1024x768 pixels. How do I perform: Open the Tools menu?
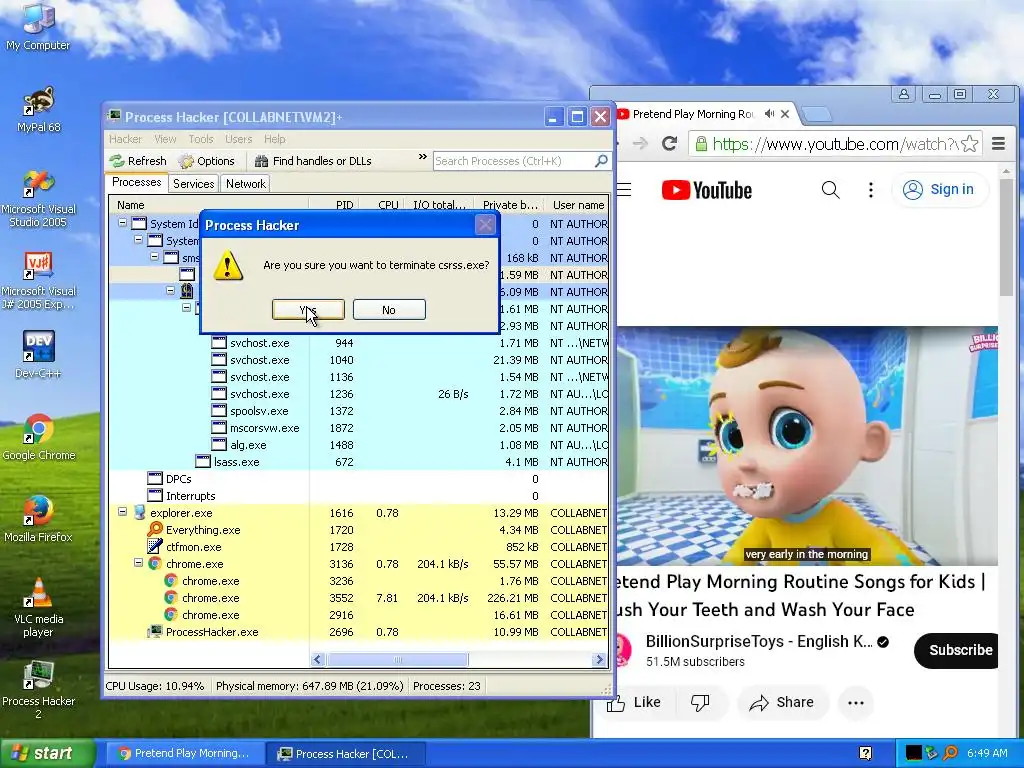click(200, 139)
